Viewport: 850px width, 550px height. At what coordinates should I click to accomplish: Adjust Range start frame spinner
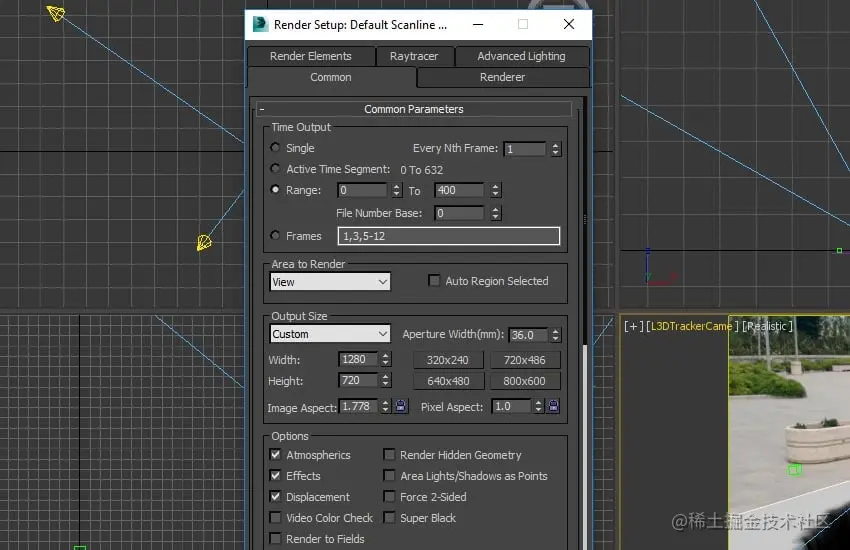(x=396, y=190)
